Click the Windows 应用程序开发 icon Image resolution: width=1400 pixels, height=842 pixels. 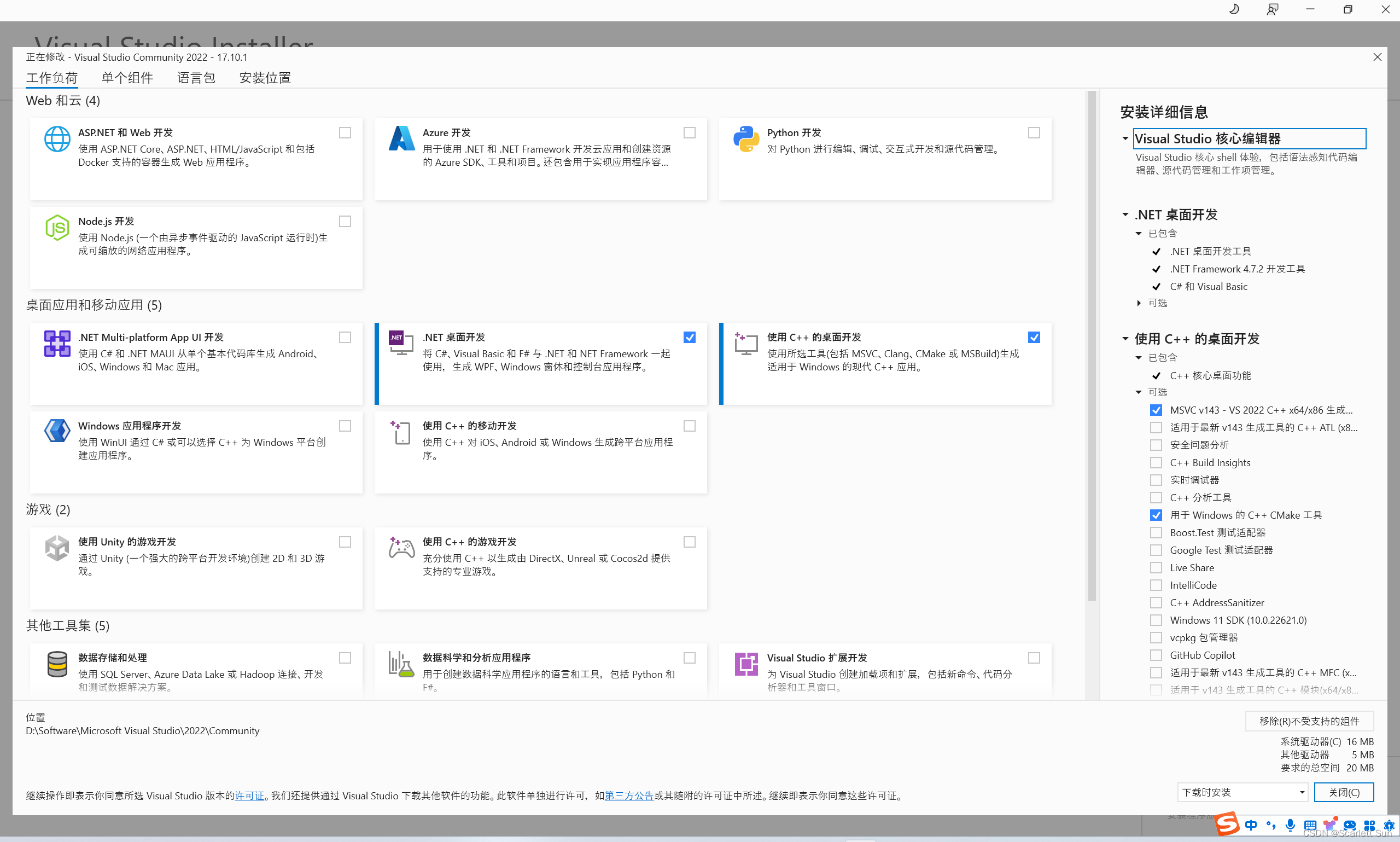click(x=57, y=431)
